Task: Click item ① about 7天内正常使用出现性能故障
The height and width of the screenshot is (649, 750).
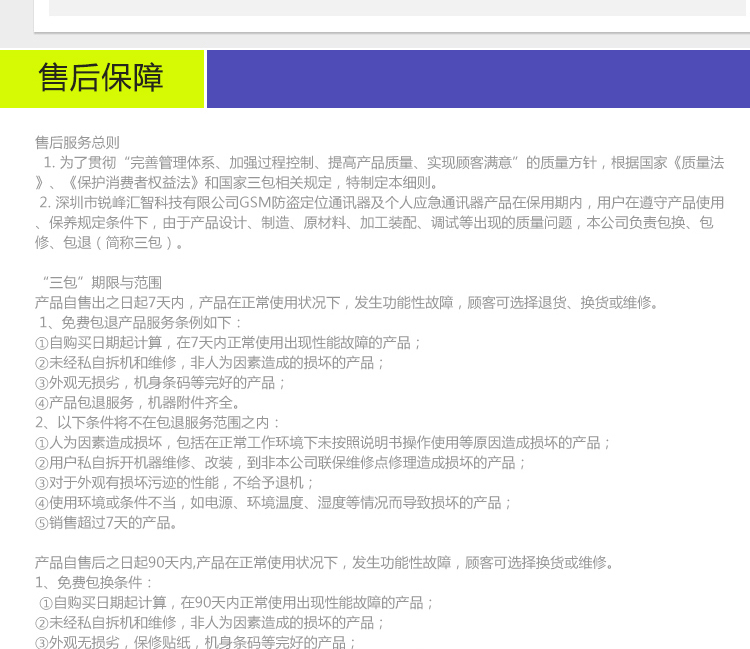Action: [229, 342]
